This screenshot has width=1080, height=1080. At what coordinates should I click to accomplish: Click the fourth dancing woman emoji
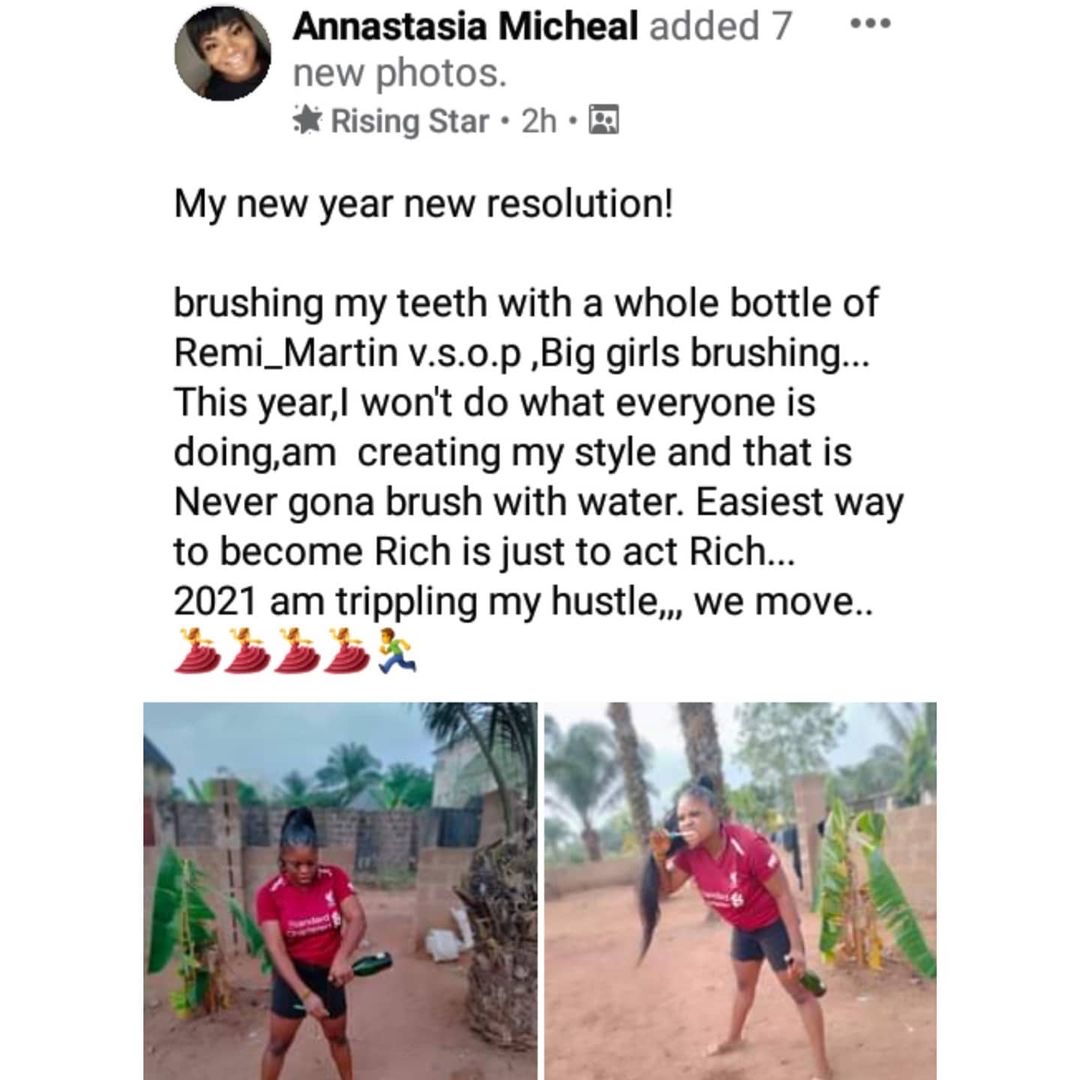(x=346, y=650)
